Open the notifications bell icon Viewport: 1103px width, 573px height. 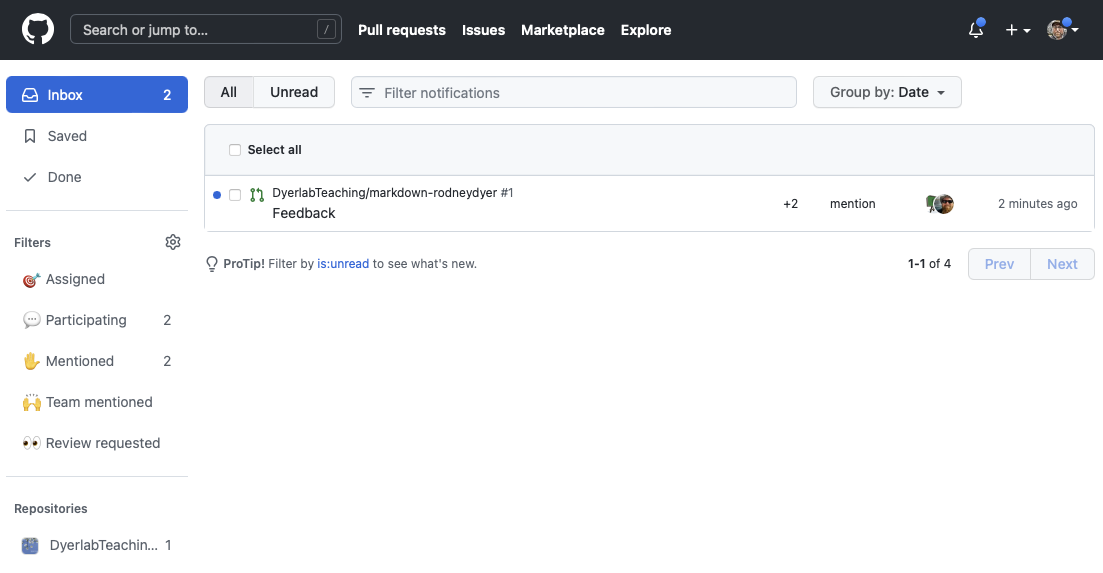point(976,30)
